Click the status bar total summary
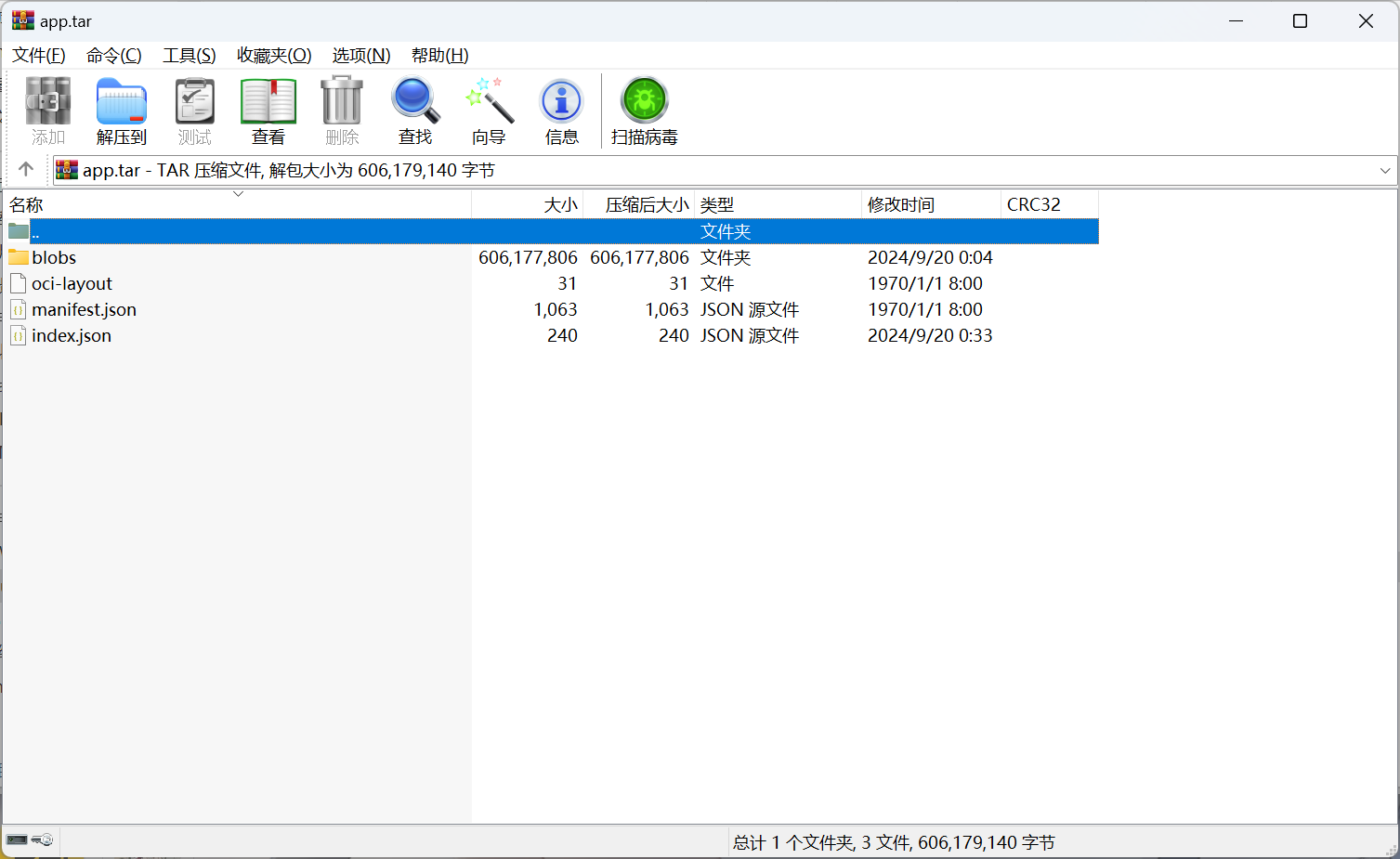 (894, 842)
